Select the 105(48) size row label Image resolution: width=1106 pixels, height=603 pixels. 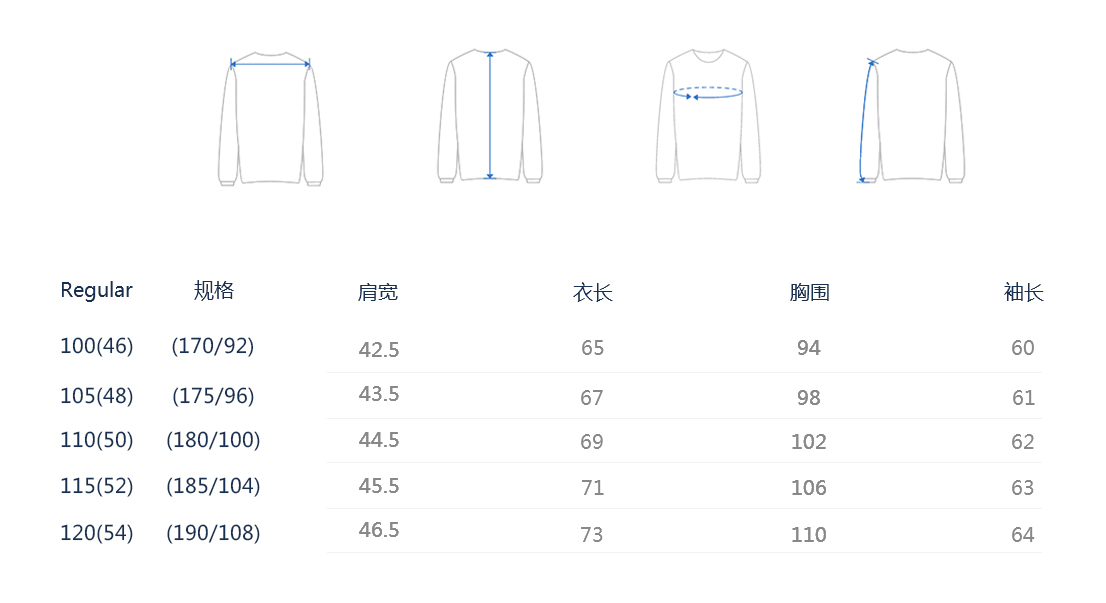96,396
